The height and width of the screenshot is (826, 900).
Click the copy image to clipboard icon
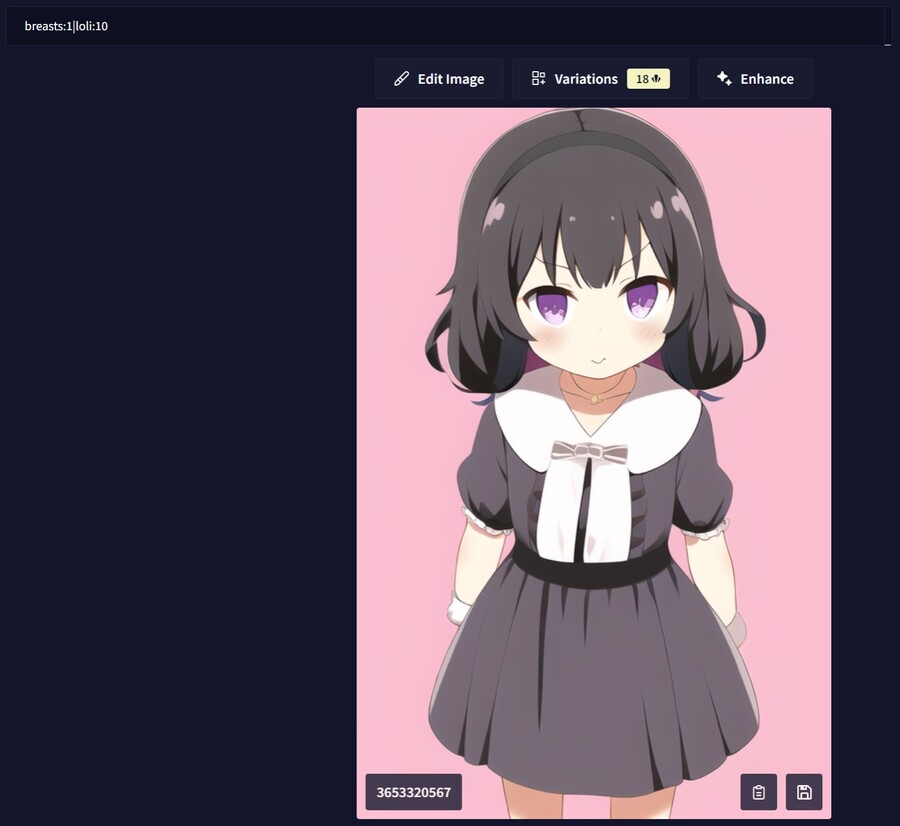coord(758,792)
